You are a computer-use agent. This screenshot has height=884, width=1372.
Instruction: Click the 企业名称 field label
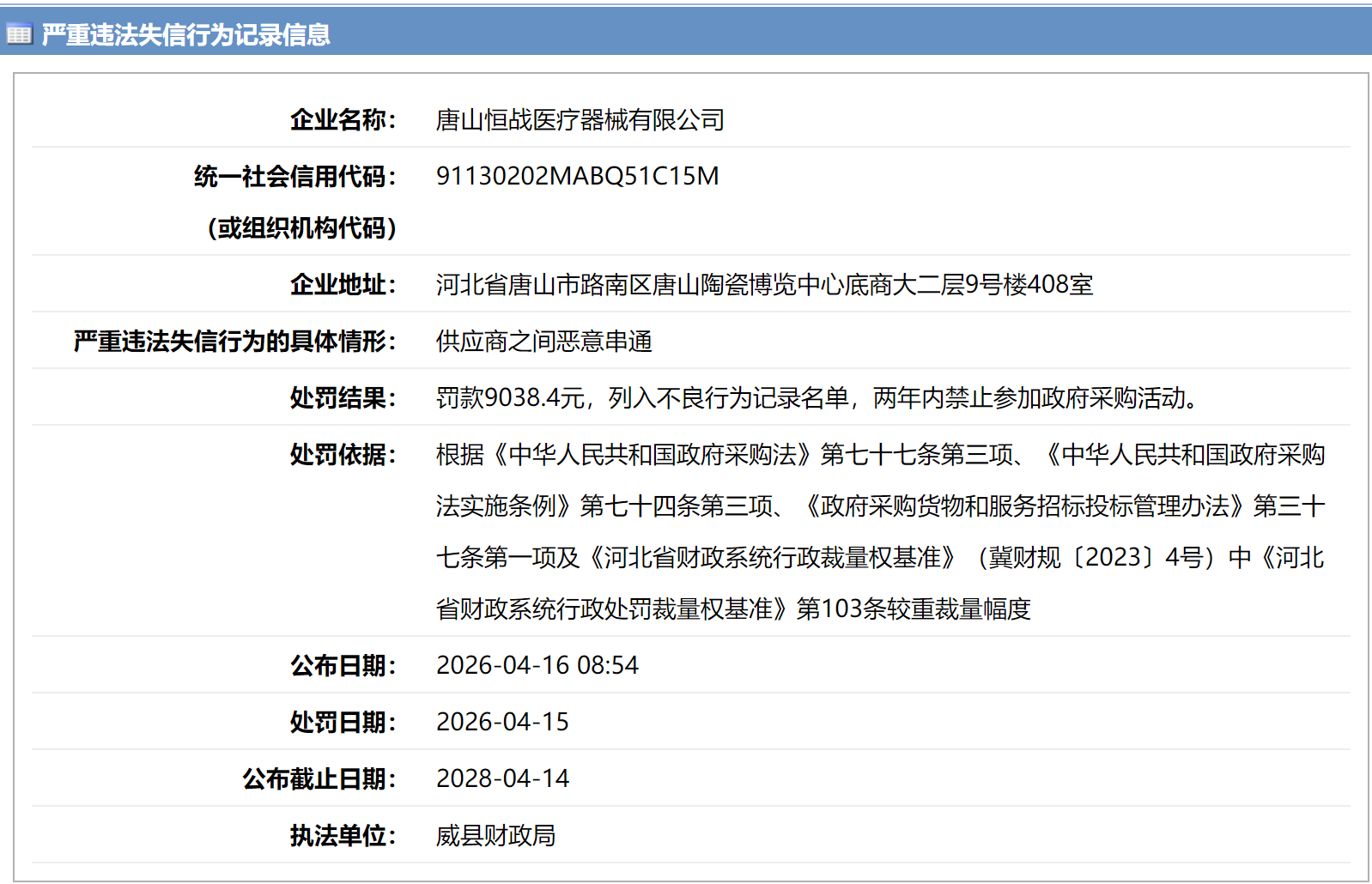pos(343,119)
